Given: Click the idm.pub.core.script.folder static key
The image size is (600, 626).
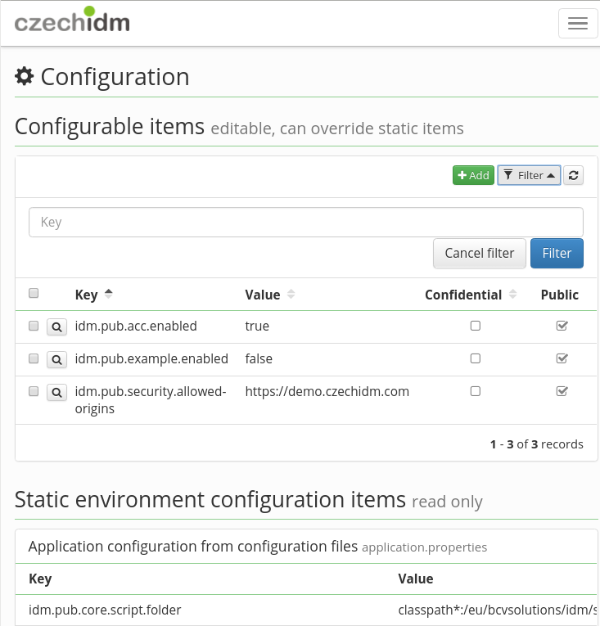Looking at the screenshot, I should point(105,610).
